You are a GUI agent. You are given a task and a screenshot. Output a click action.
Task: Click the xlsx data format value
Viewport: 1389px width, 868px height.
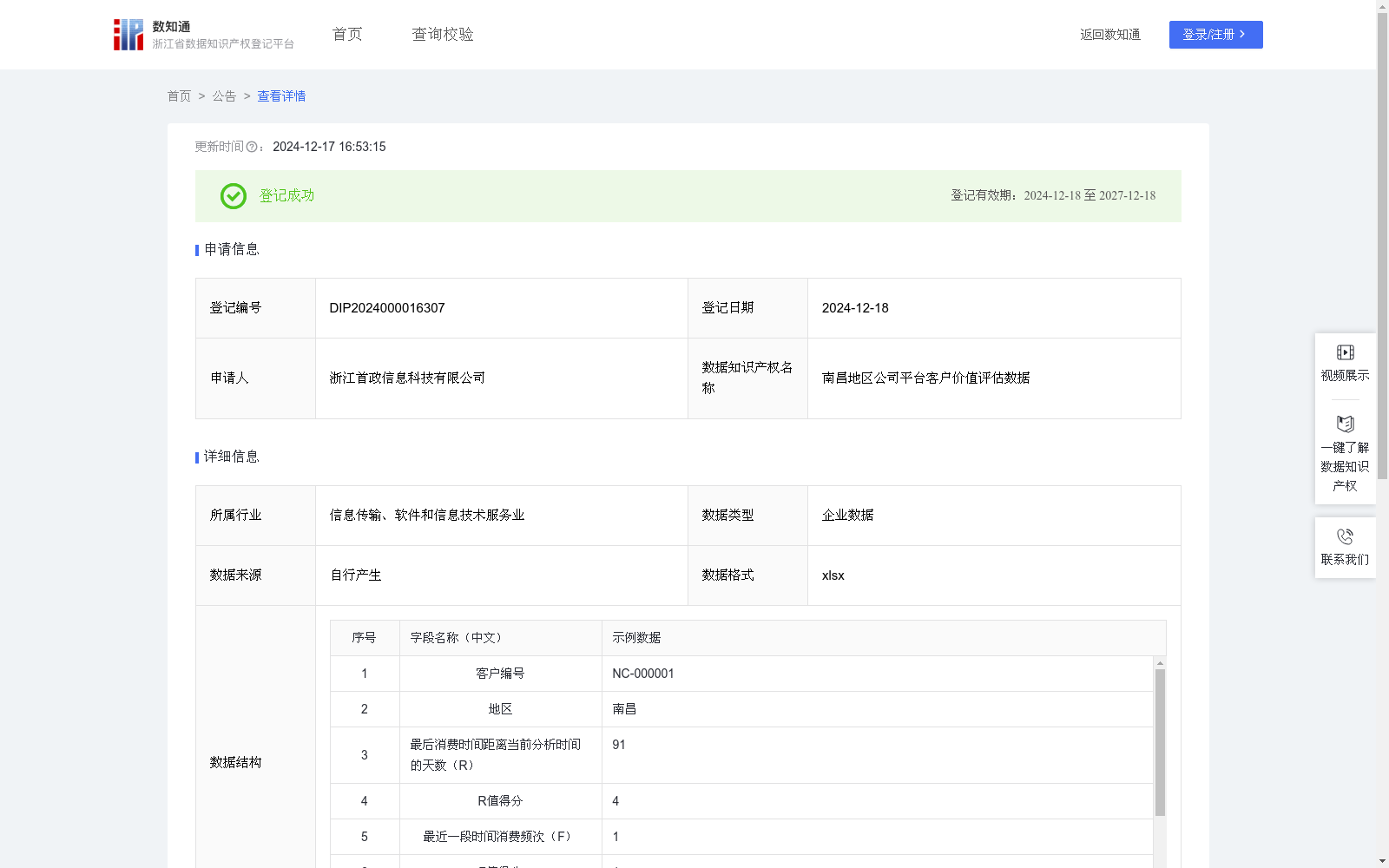click(x=833, y=575)
